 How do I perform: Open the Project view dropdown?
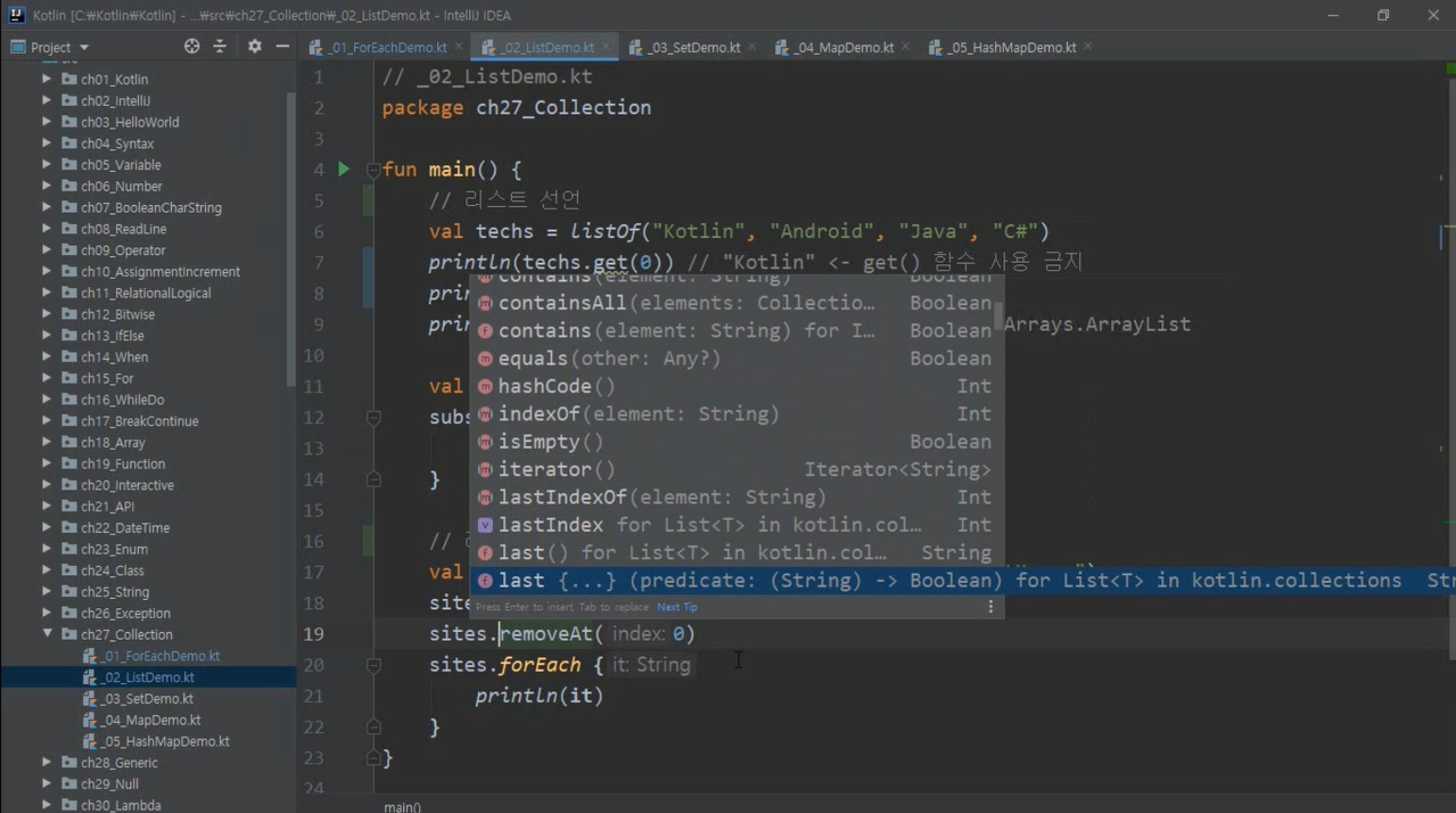point(85,47)
